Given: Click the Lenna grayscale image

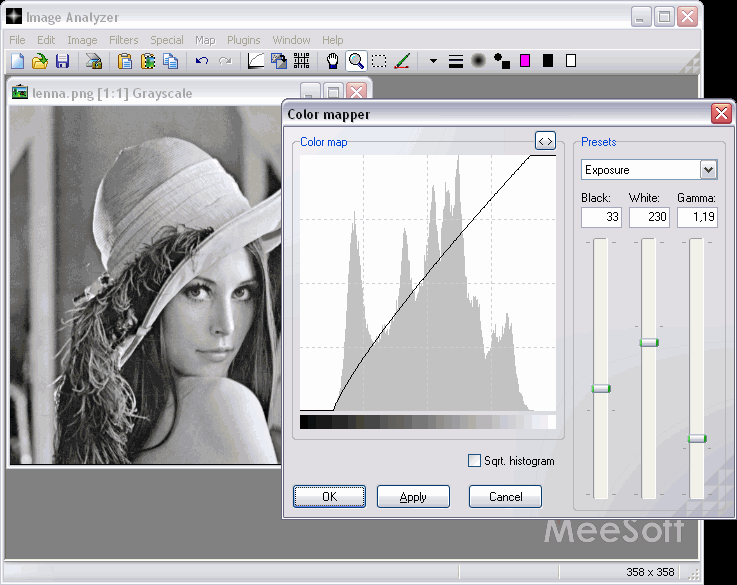Looking at the screenshot, I should tap(145, 285).
